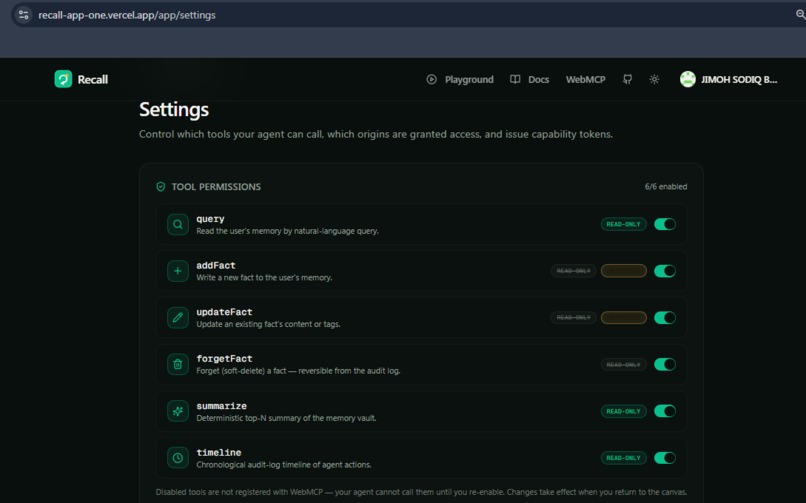806x503 pixels.
Task: Click the user profile avatar
Action: (x=688, y=79)
